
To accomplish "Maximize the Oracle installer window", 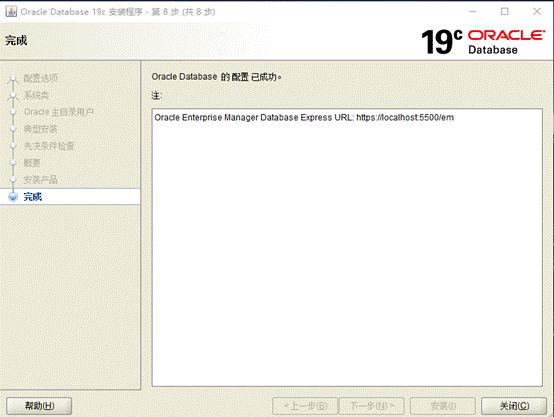I will tap(505, 11).
